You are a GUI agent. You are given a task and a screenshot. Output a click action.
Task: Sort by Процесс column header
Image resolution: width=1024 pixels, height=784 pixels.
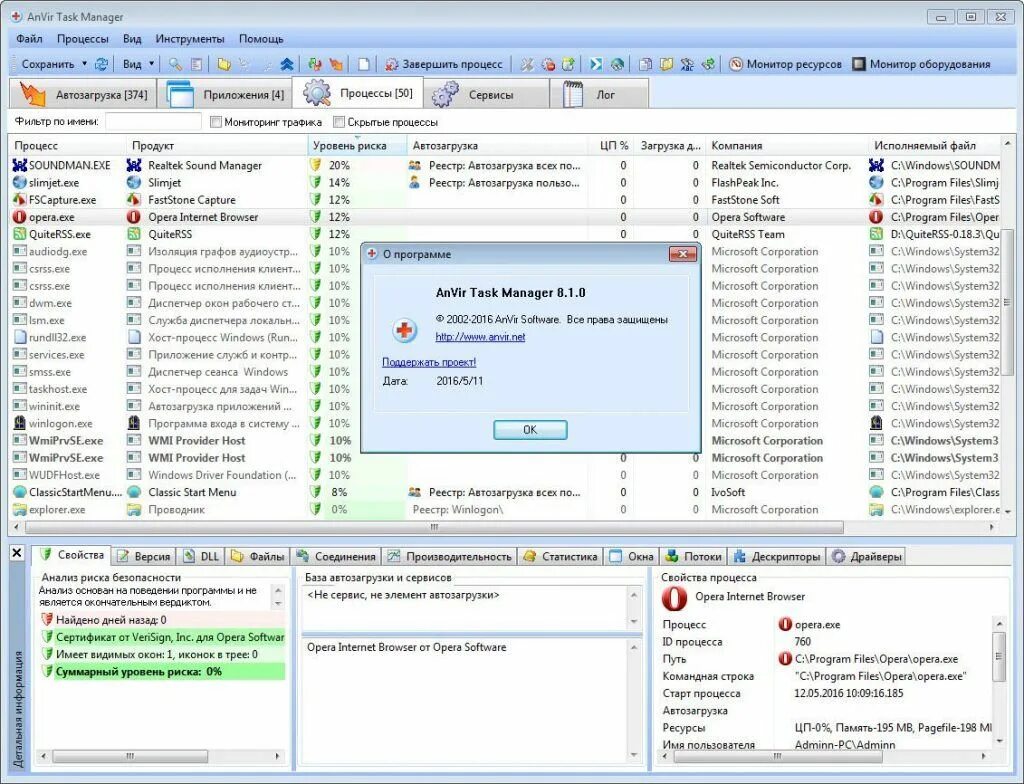67,146
